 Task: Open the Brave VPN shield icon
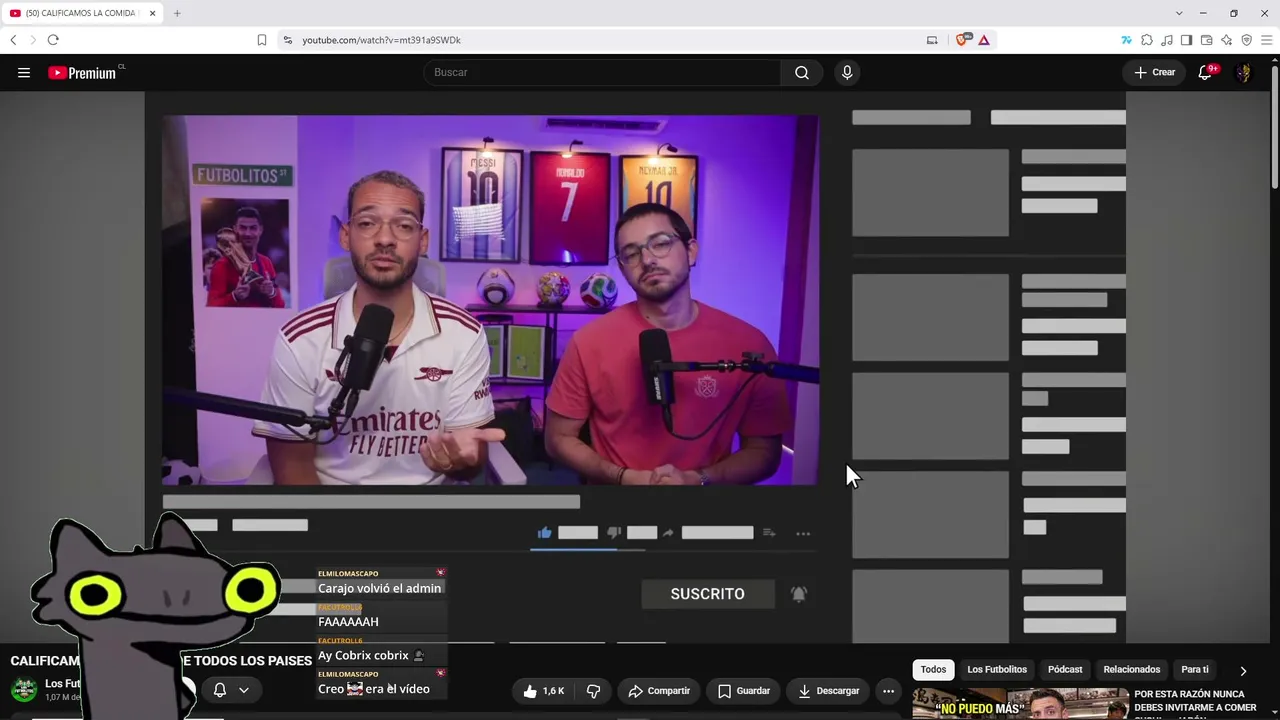1246,40
